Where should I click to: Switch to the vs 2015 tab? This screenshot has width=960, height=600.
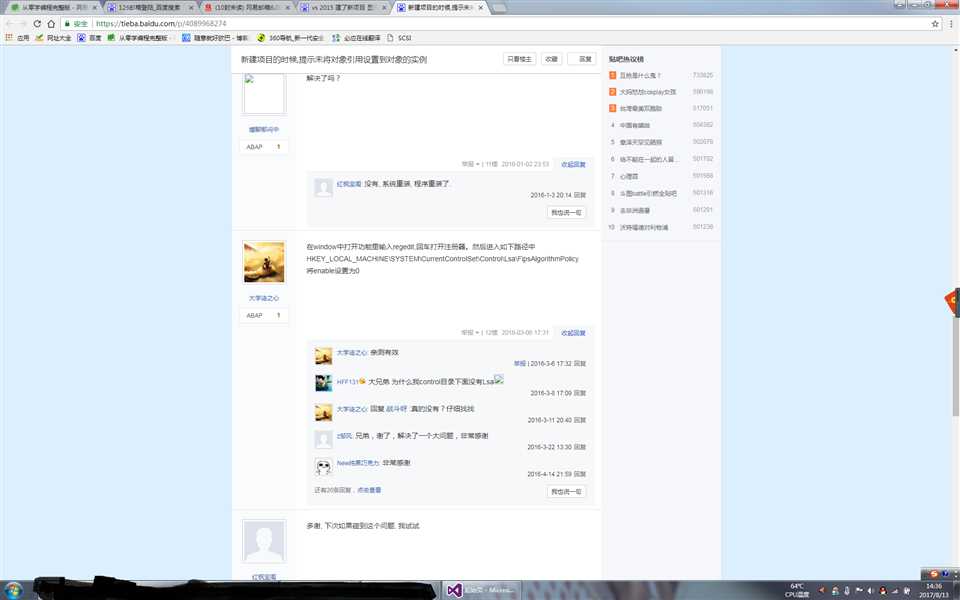[x=343, y=7]
